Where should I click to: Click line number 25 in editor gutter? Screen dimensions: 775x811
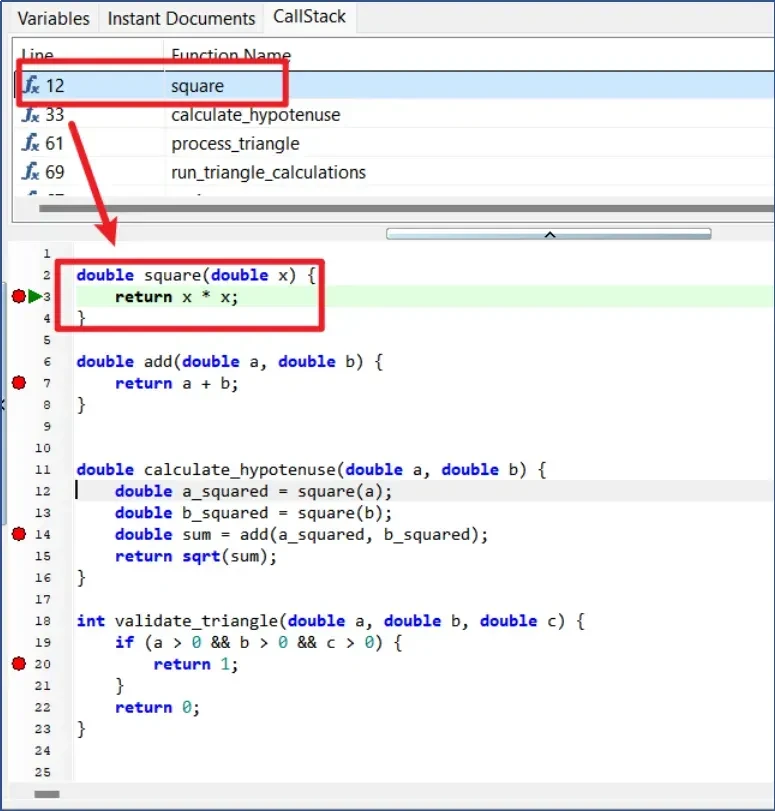click(43, 772)
